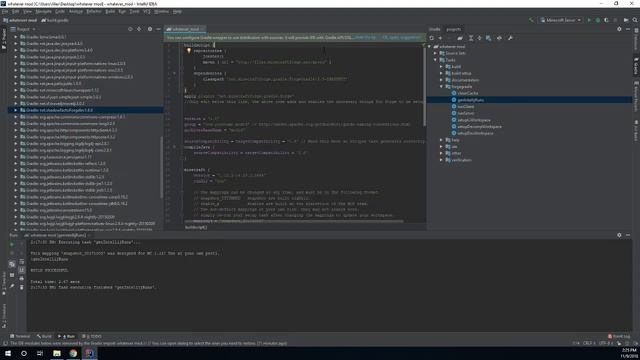Click the Windows Start button
Screen dimensions: 640x360
coord(8,353)
